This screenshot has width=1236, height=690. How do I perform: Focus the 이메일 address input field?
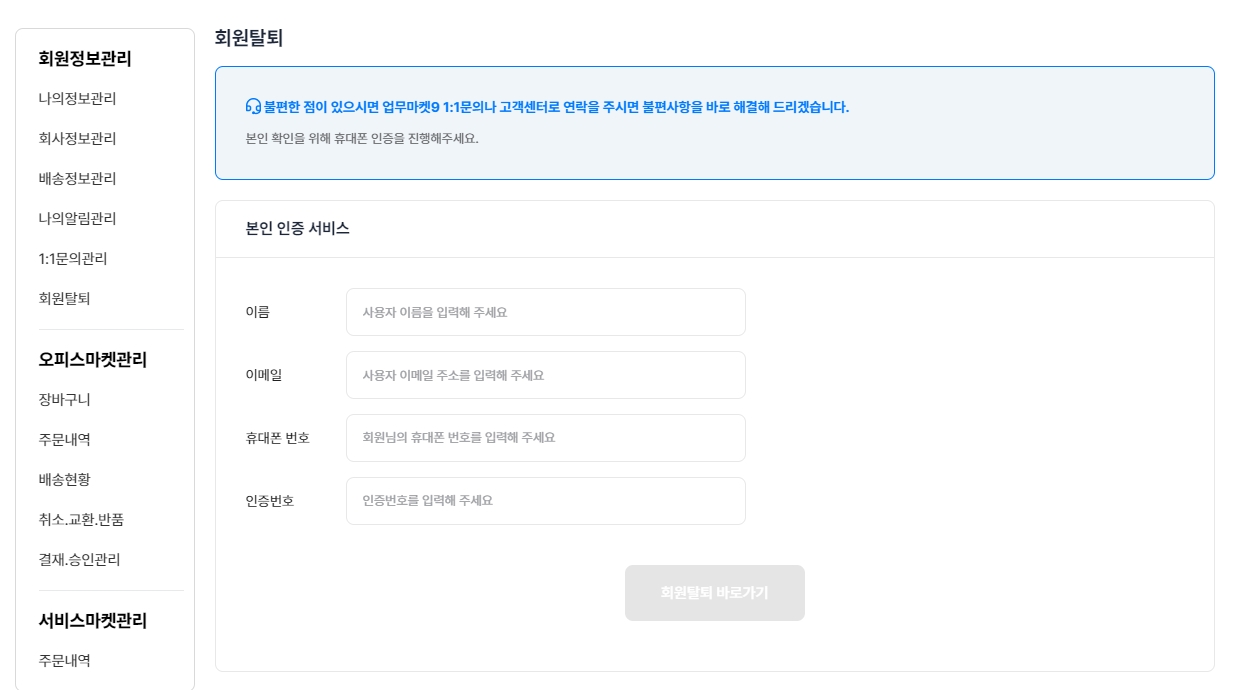tap(545, 375)
